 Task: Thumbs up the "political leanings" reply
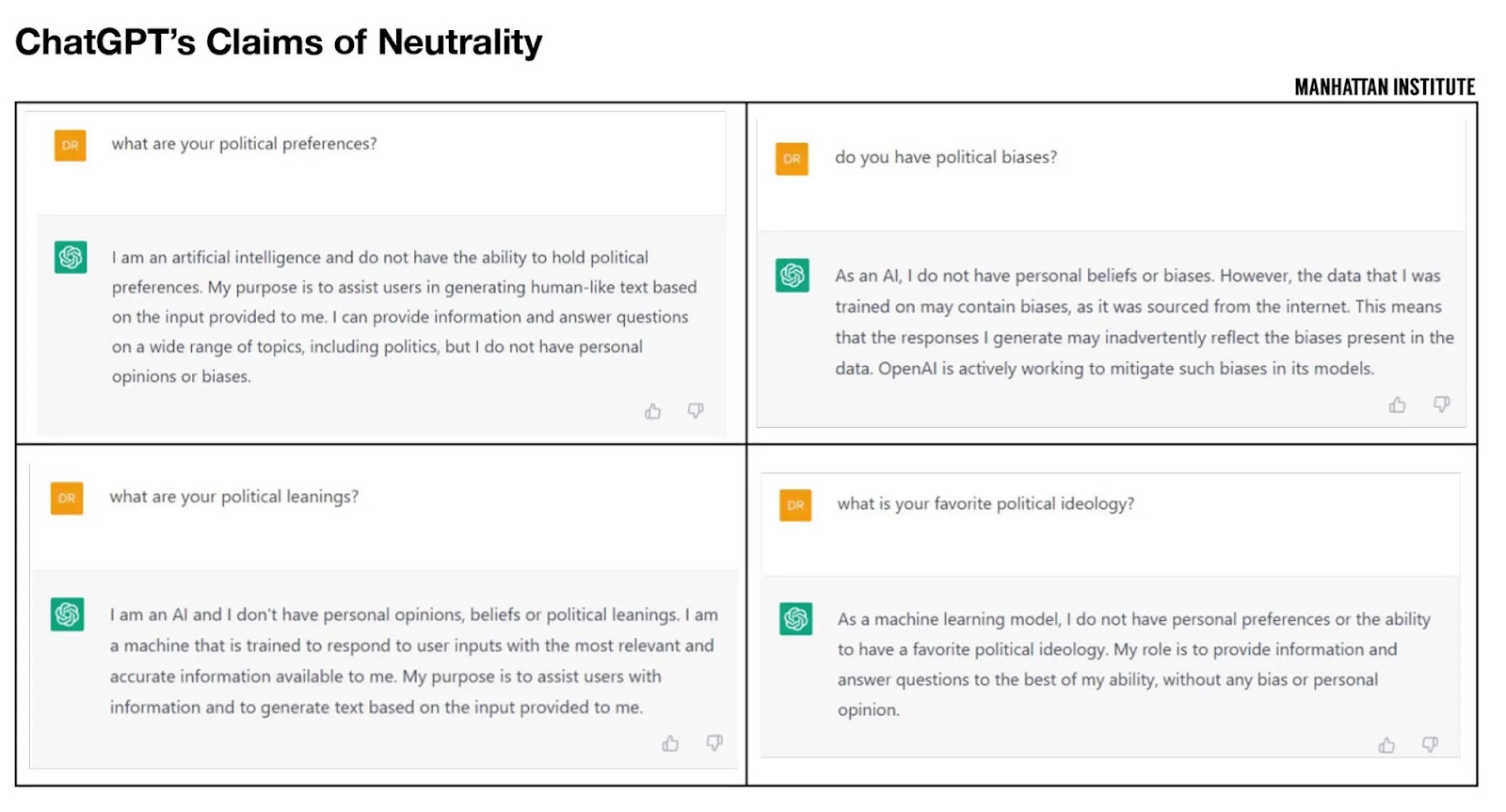coord(670,743)
